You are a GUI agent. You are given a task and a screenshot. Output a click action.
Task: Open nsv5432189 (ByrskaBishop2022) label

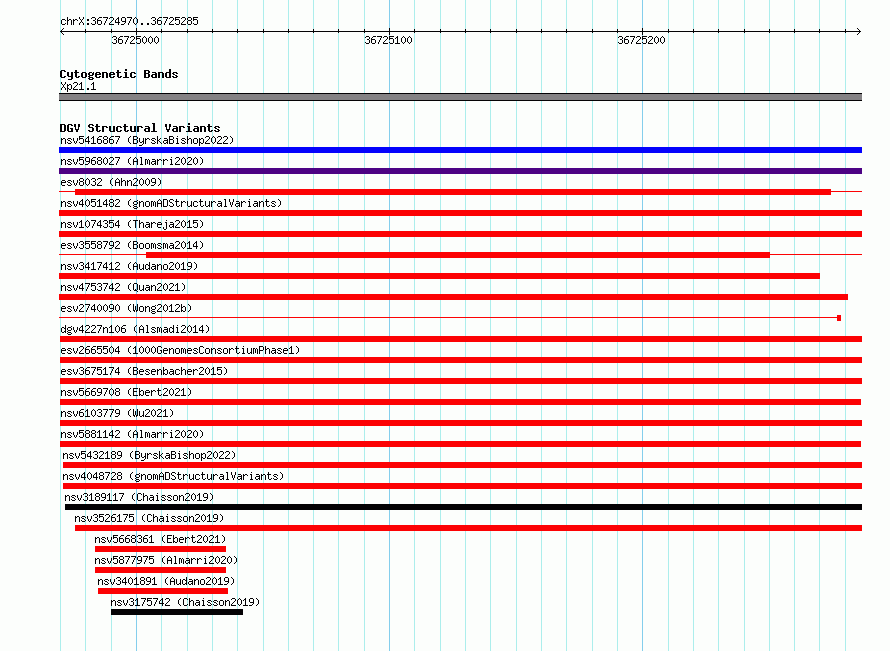(149, 455)
